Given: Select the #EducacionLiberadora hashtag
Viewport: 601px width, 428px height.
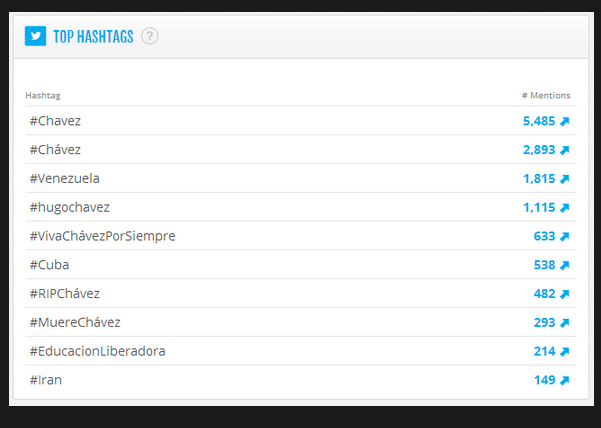Looking at the screenshot, I should (97, 352).
